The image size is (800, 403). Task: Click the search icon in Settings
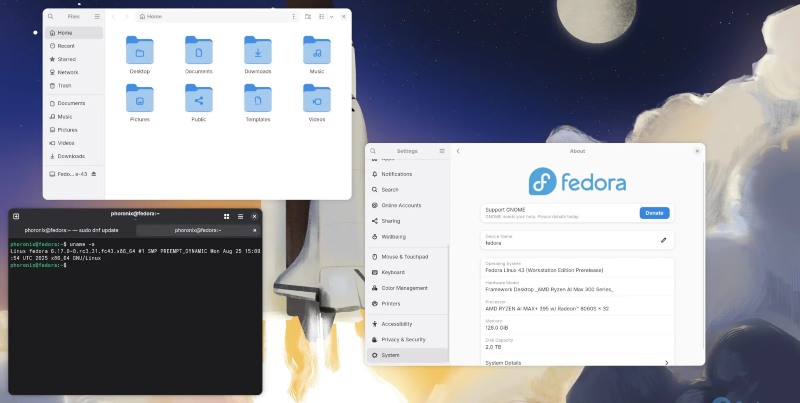click(x=373, y=151)
